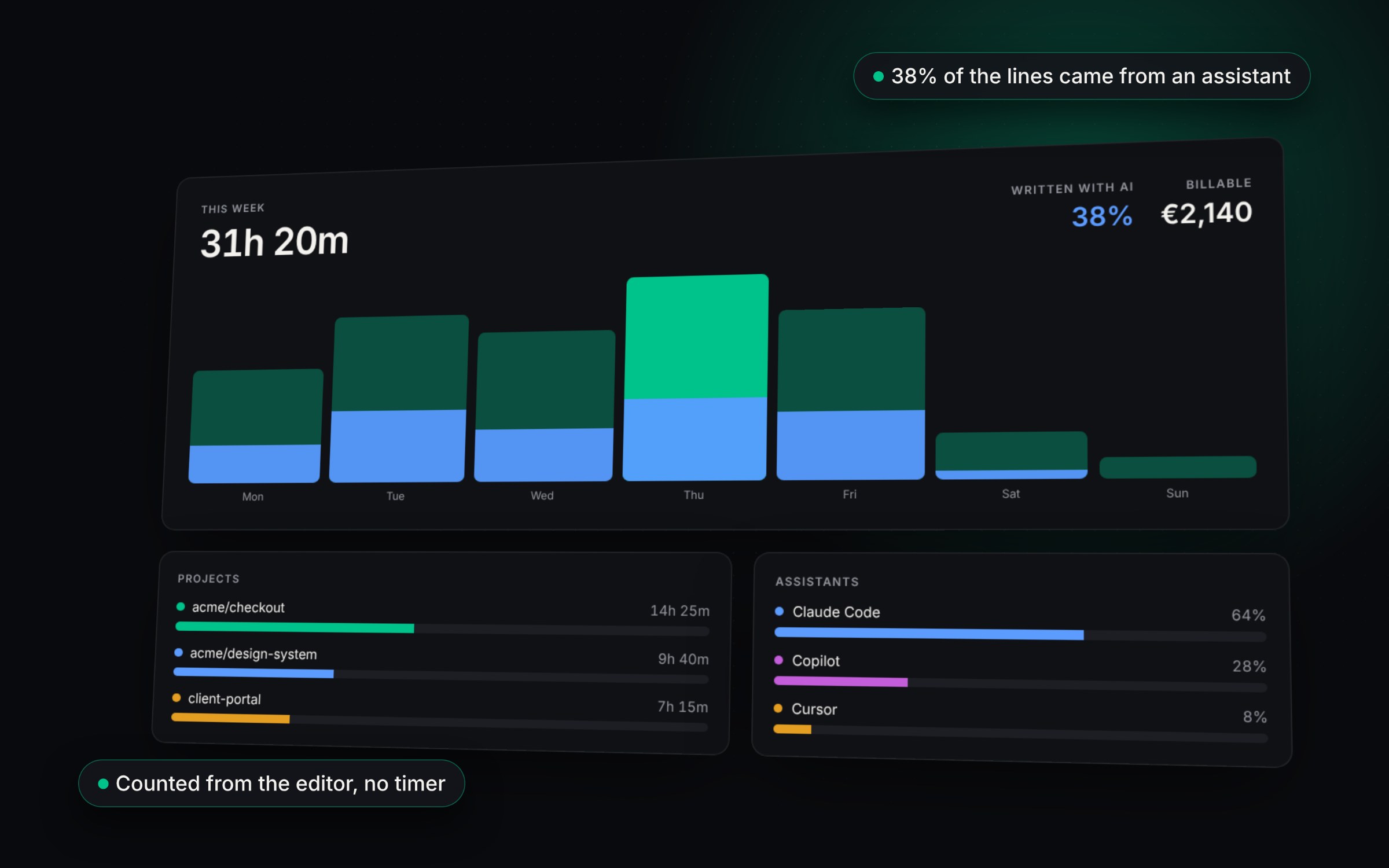Screen dimensions: 1389x868
Task: Click the 'Copilot' assistant label
Action: tap(816, 661)
